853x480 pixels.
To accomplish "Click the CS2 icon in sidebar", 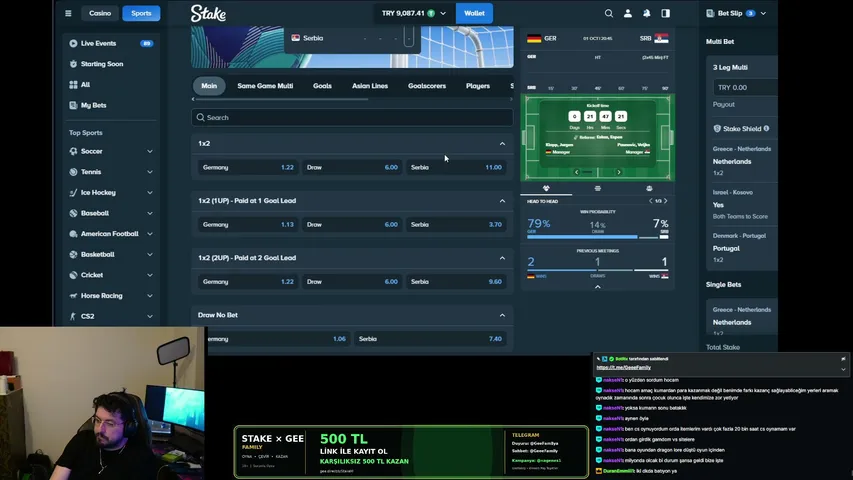I will [x=73, y=316].
